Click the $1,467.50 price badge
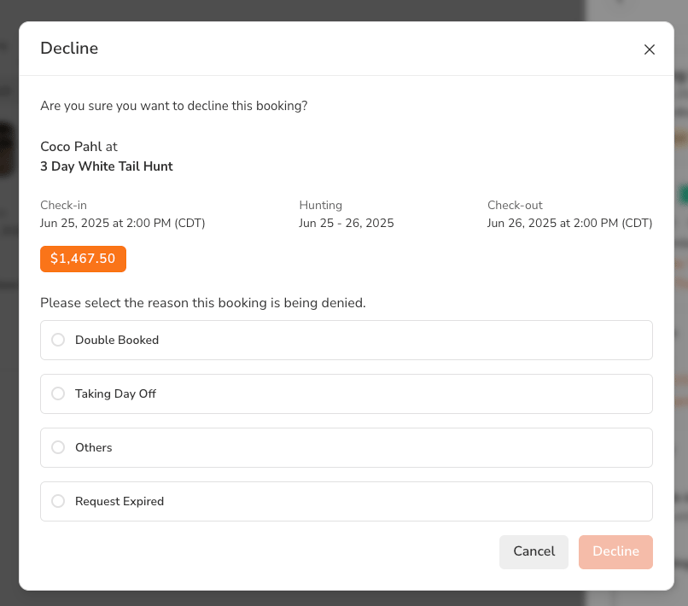The width and height of the screenshot is (688, 606). (83, 259)
